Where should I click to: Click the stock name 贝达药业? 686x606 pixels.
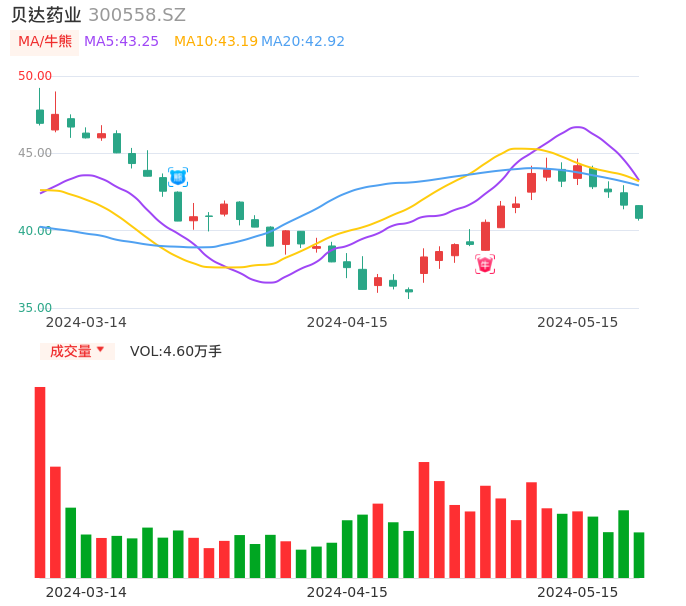(46, 15)
